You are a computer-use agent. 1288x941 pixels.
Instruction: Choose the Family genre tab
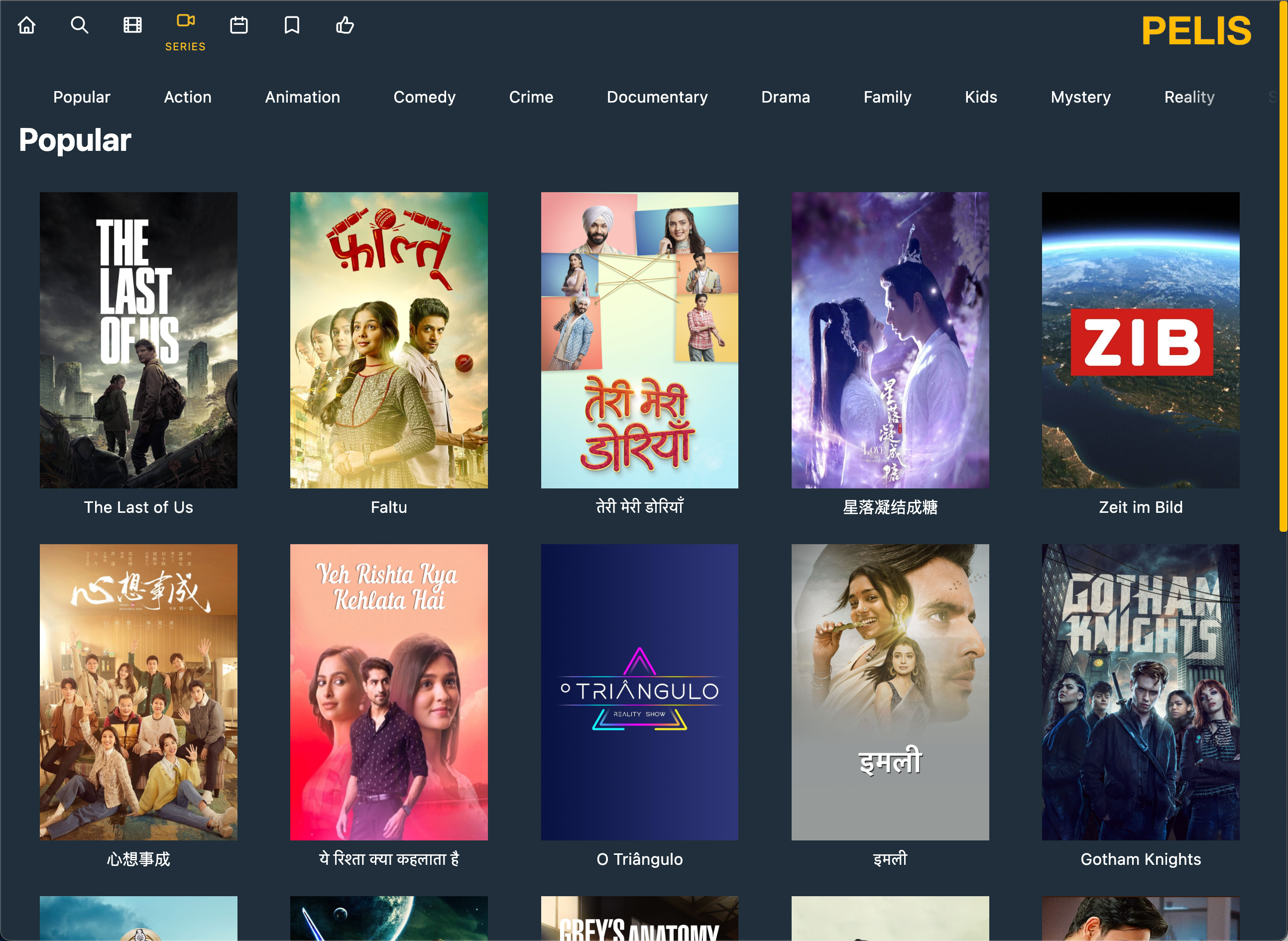click(x=887, y=97)
